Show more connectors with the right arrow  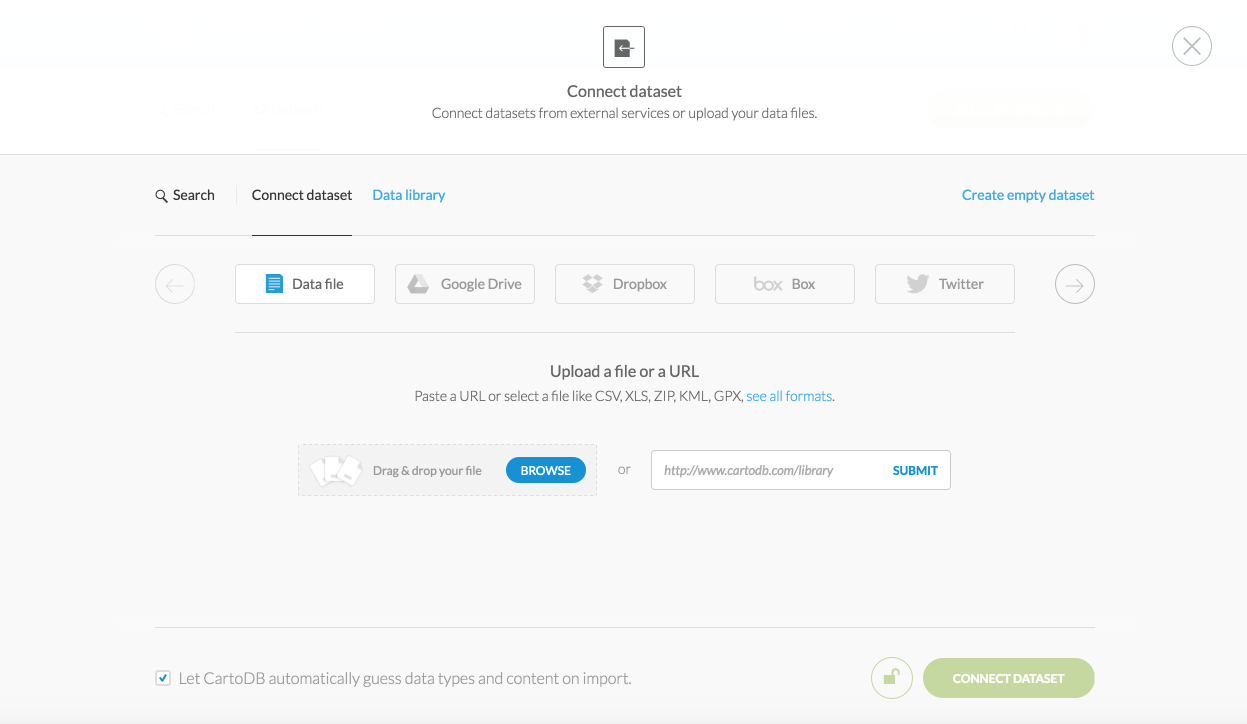point(1075,284)
